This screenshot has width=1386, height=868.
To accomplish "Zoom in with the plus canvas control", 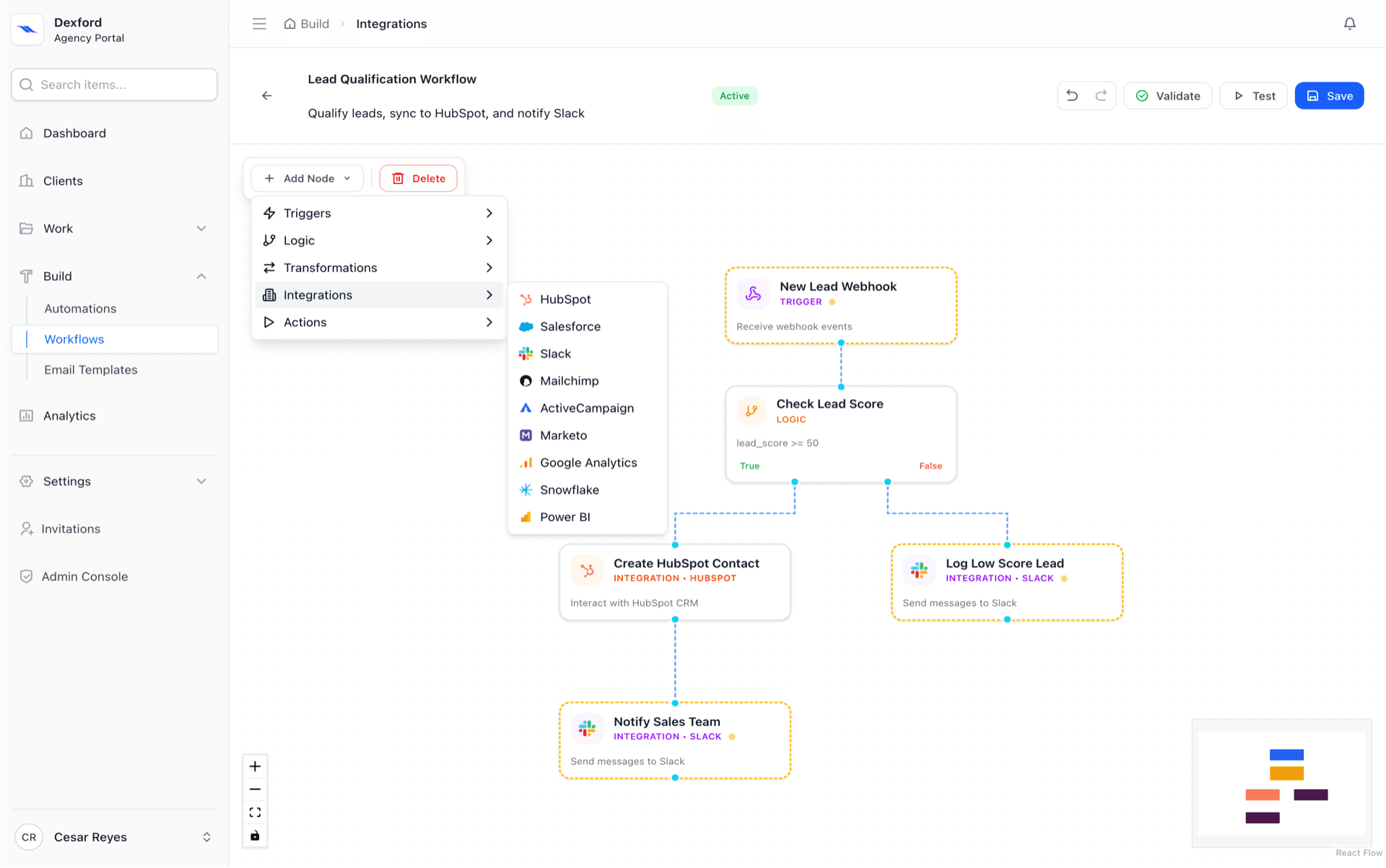I will click(255, 766).
